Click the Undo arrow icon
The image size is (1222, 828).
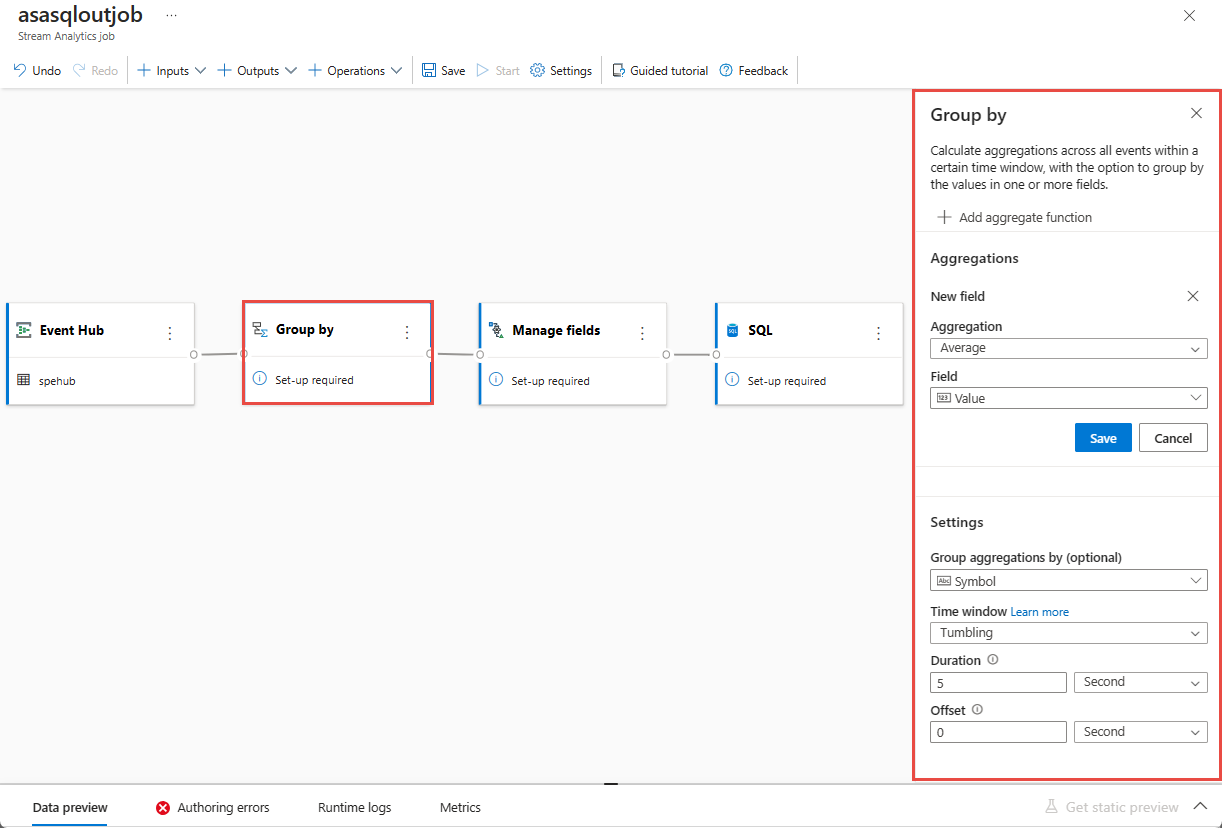pyautogui.click(x=17, y=70)
